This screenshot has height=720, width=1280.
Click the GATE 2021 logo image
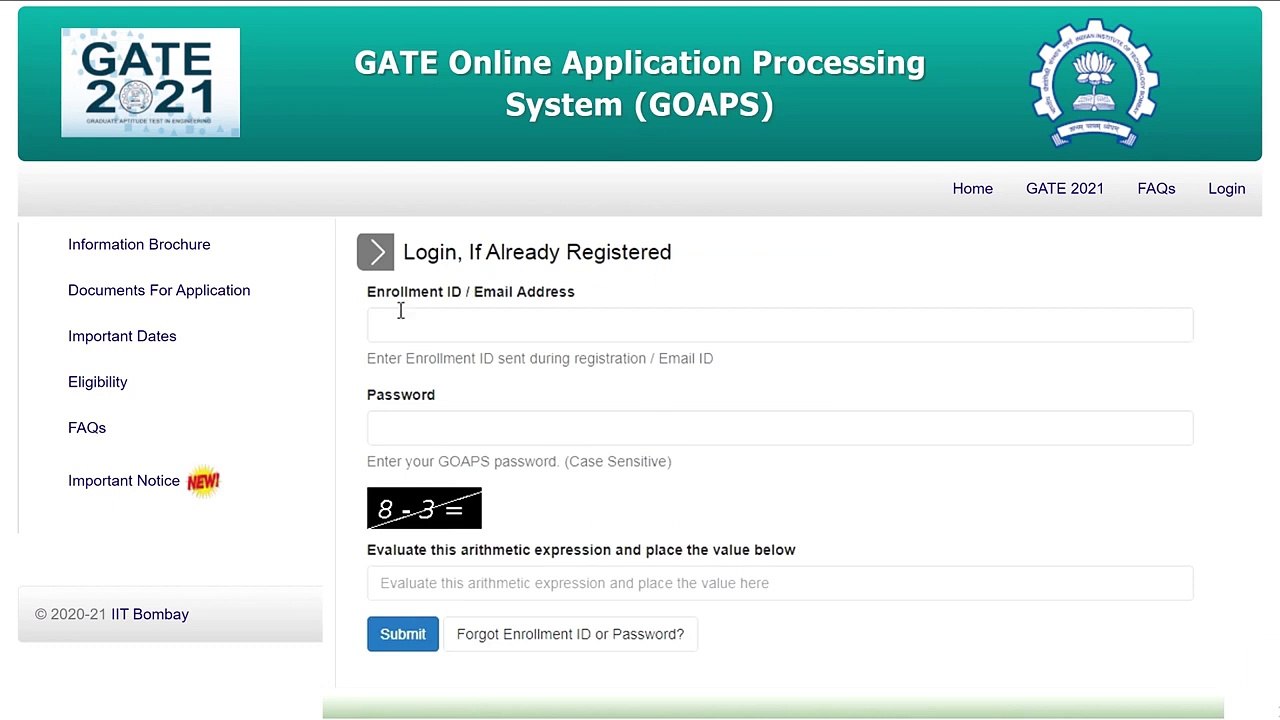(x=151, y=83)
